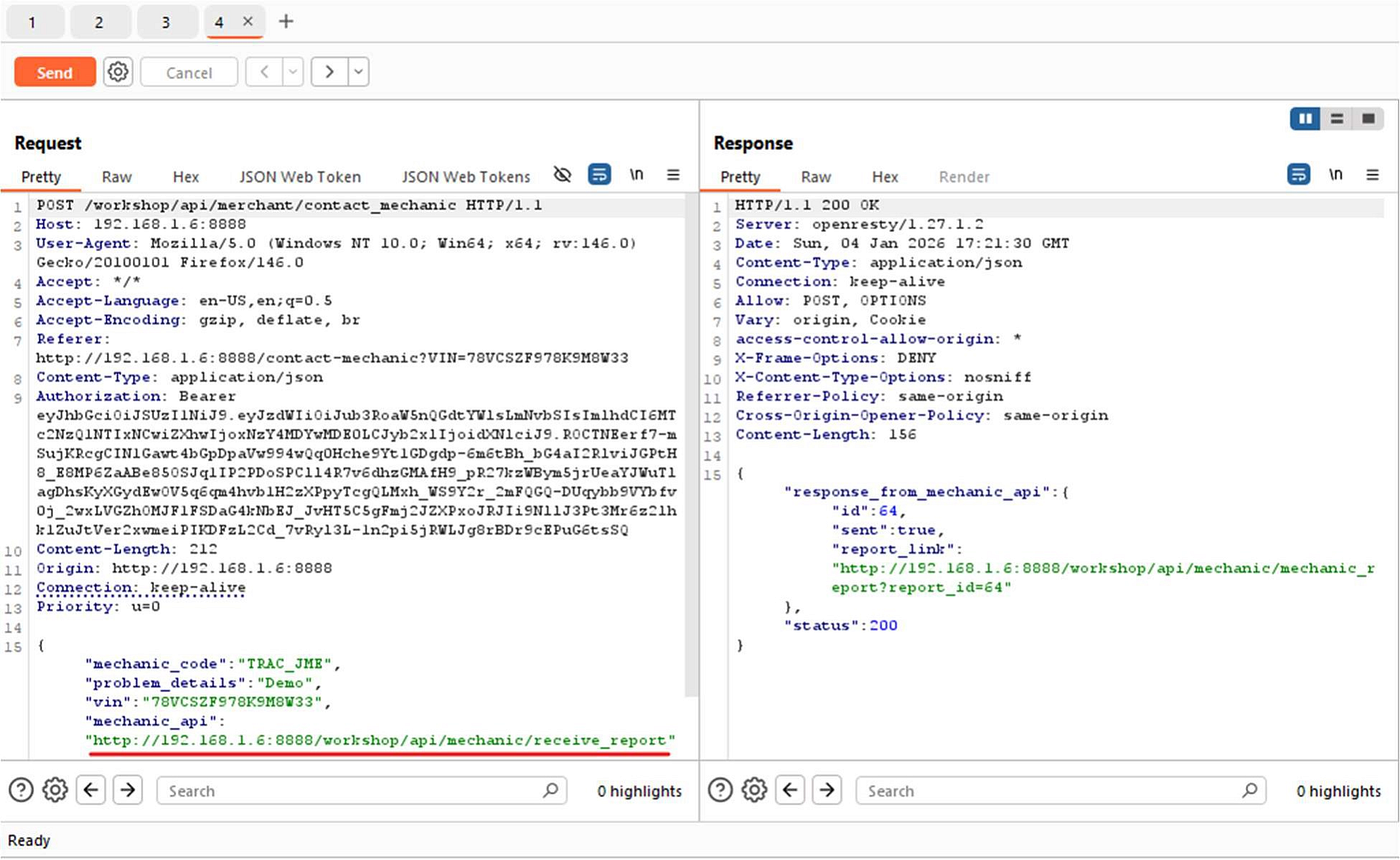
Task: Open request settings gear beside Send
Action: coord(118,72)
